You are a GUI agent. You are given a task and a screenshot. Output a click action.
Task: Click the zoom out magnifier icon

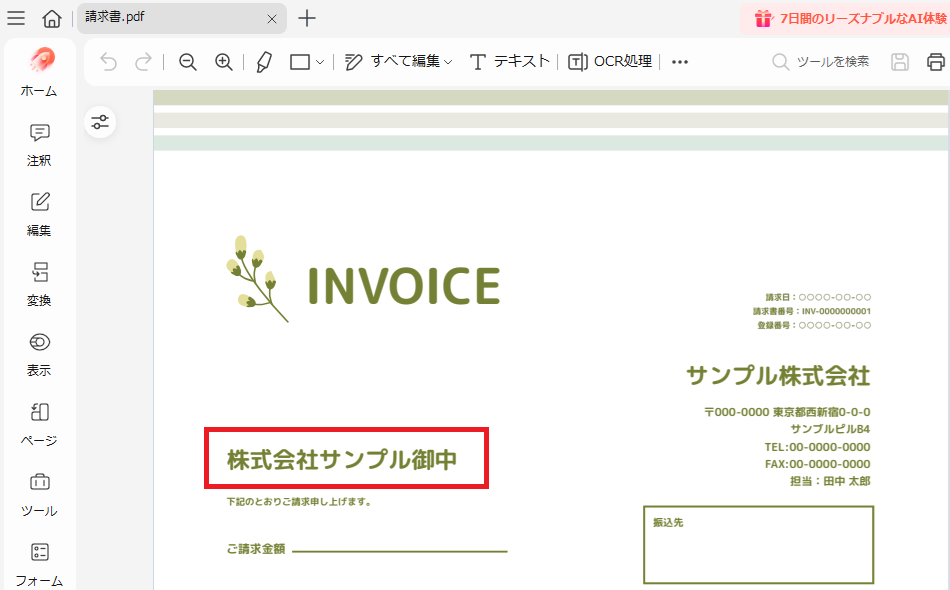[x=187, y=61]
